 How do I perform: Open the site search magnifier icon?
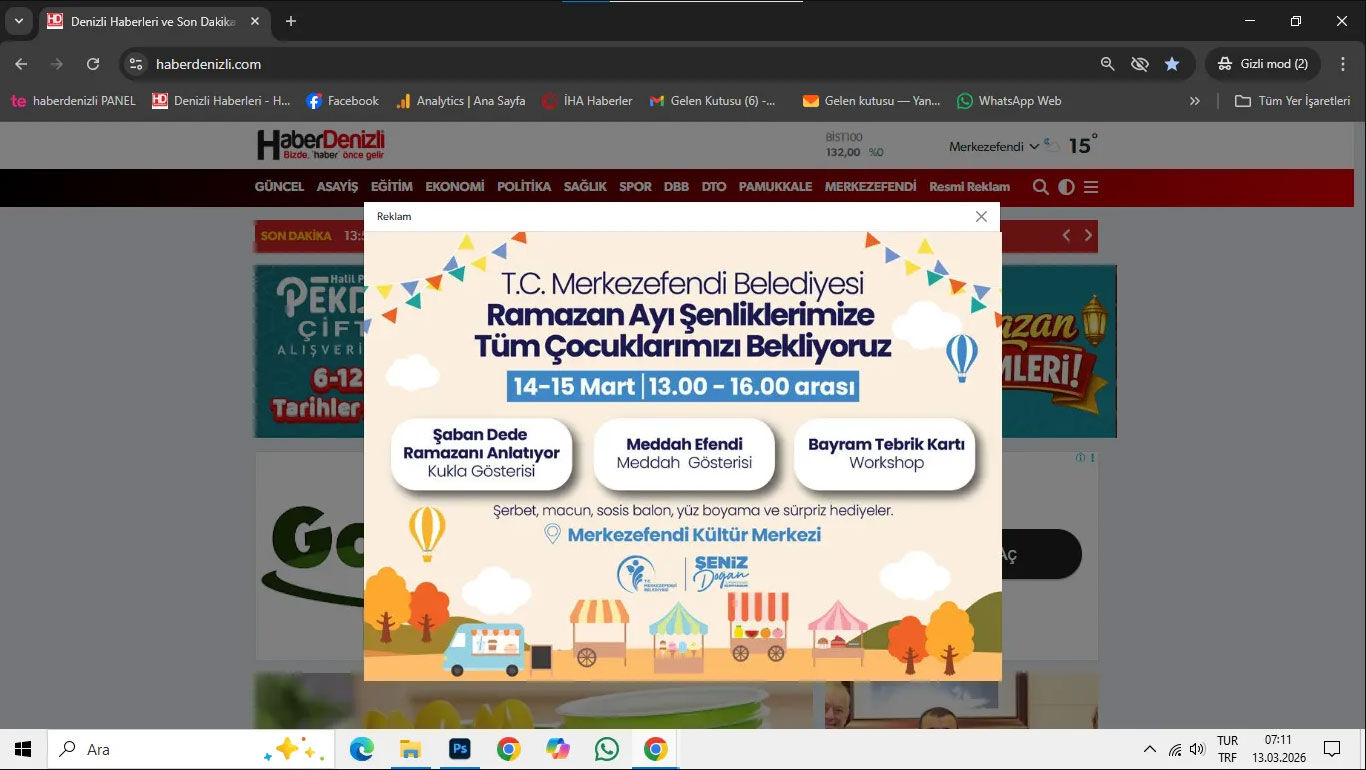pyautogui.click(x=1040, y=187)
